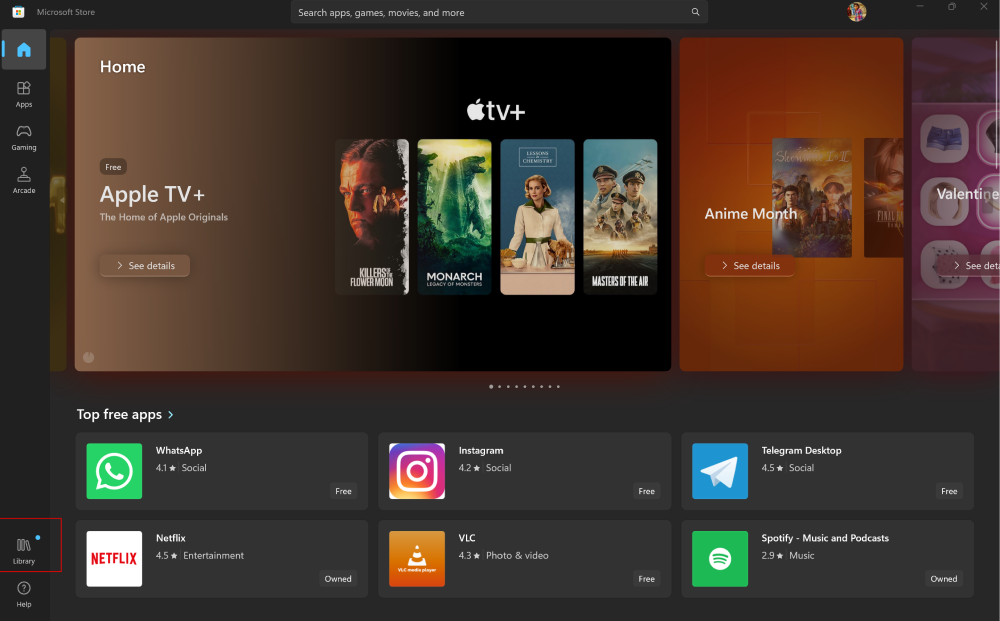This screenshot has width=1000, height=621.
Task: Click the Telegram Desktop title
Action: click(x=802, y=451)
